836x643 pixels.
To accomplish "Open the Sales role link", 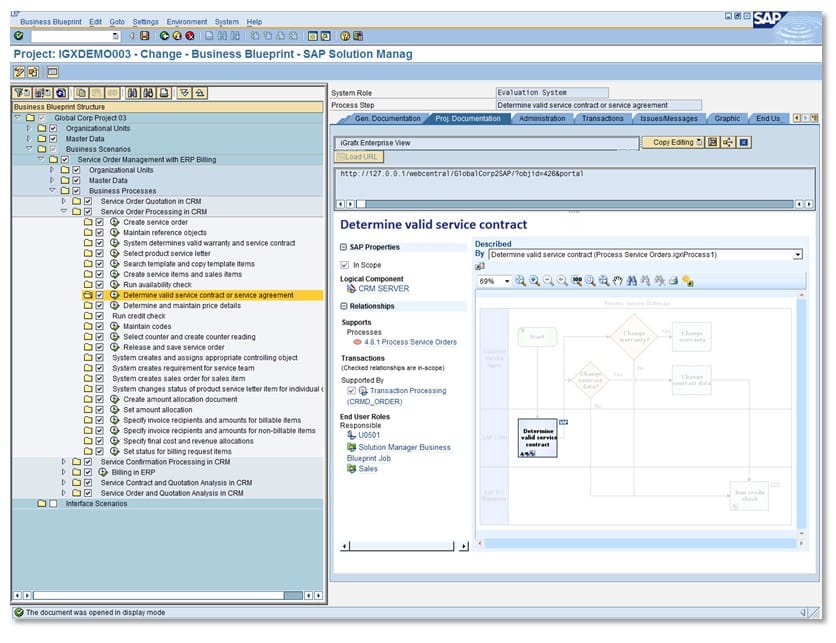I will point(368,469).
